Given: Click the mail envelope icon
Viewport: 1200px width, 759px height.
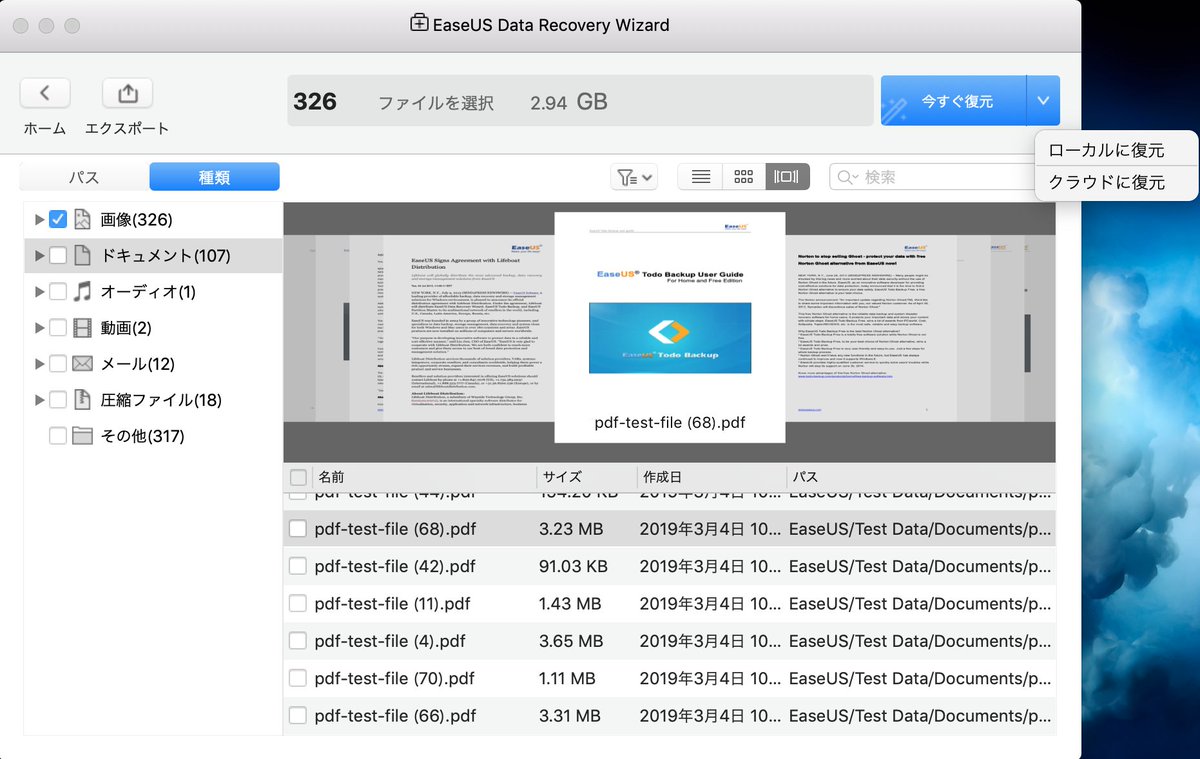Looking at the screenshot, I should click(82, 363).
